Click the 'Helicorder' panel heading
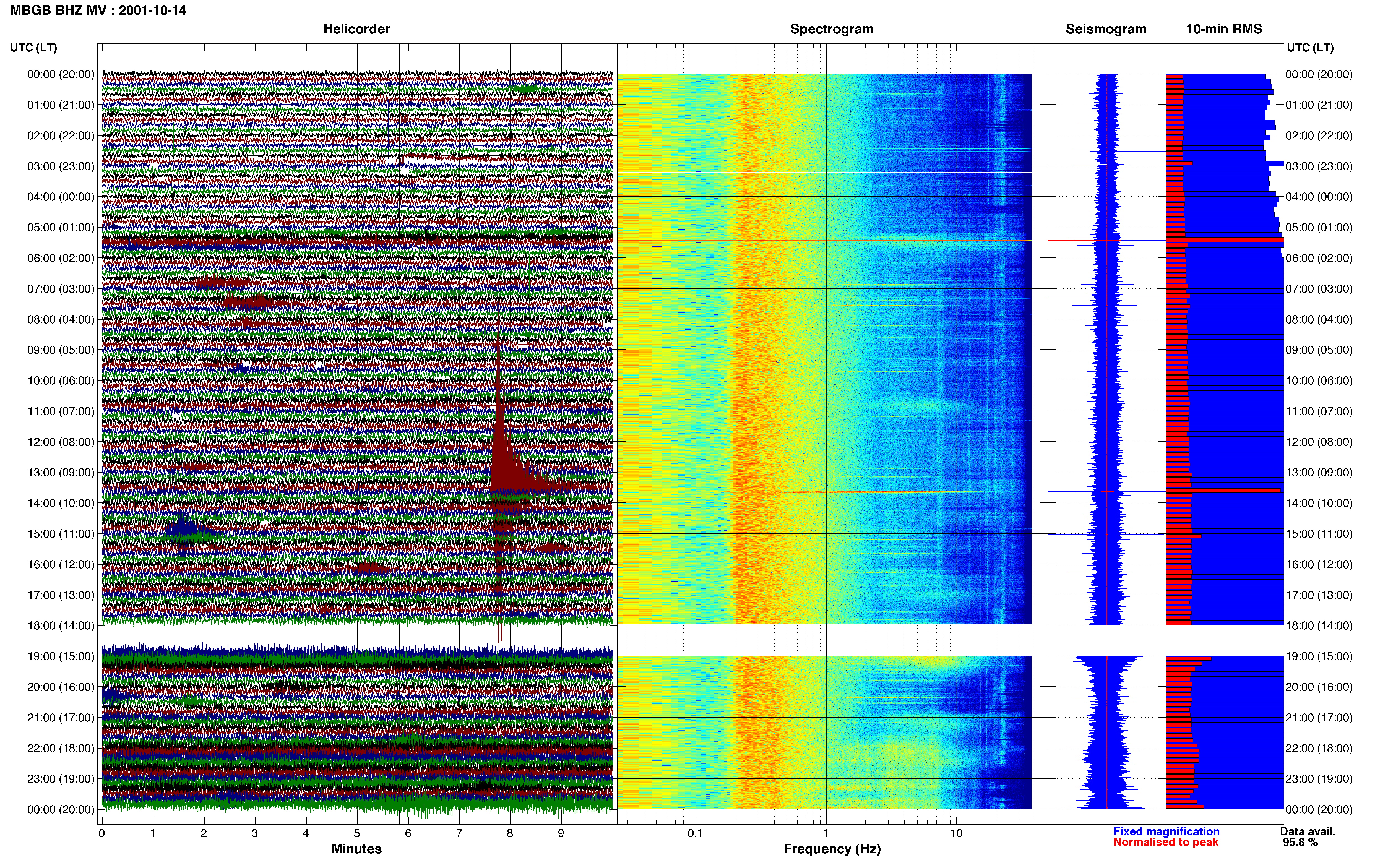1388x868 pixels. pyautogui.click(x=356, y=29)
